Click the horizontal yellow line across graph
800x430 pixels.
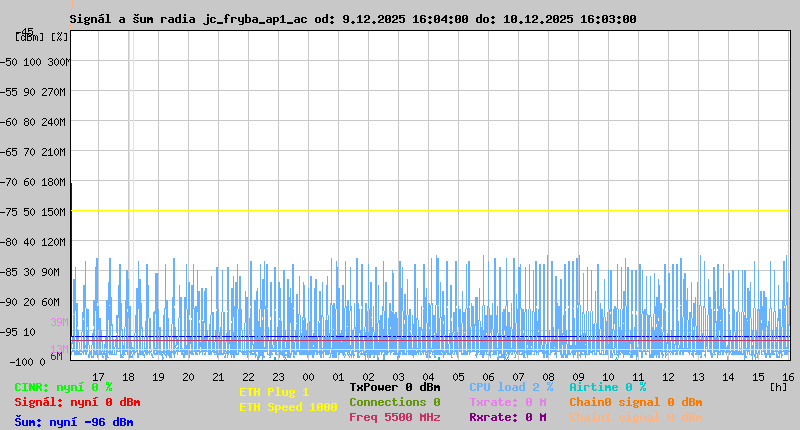(430, 211)
